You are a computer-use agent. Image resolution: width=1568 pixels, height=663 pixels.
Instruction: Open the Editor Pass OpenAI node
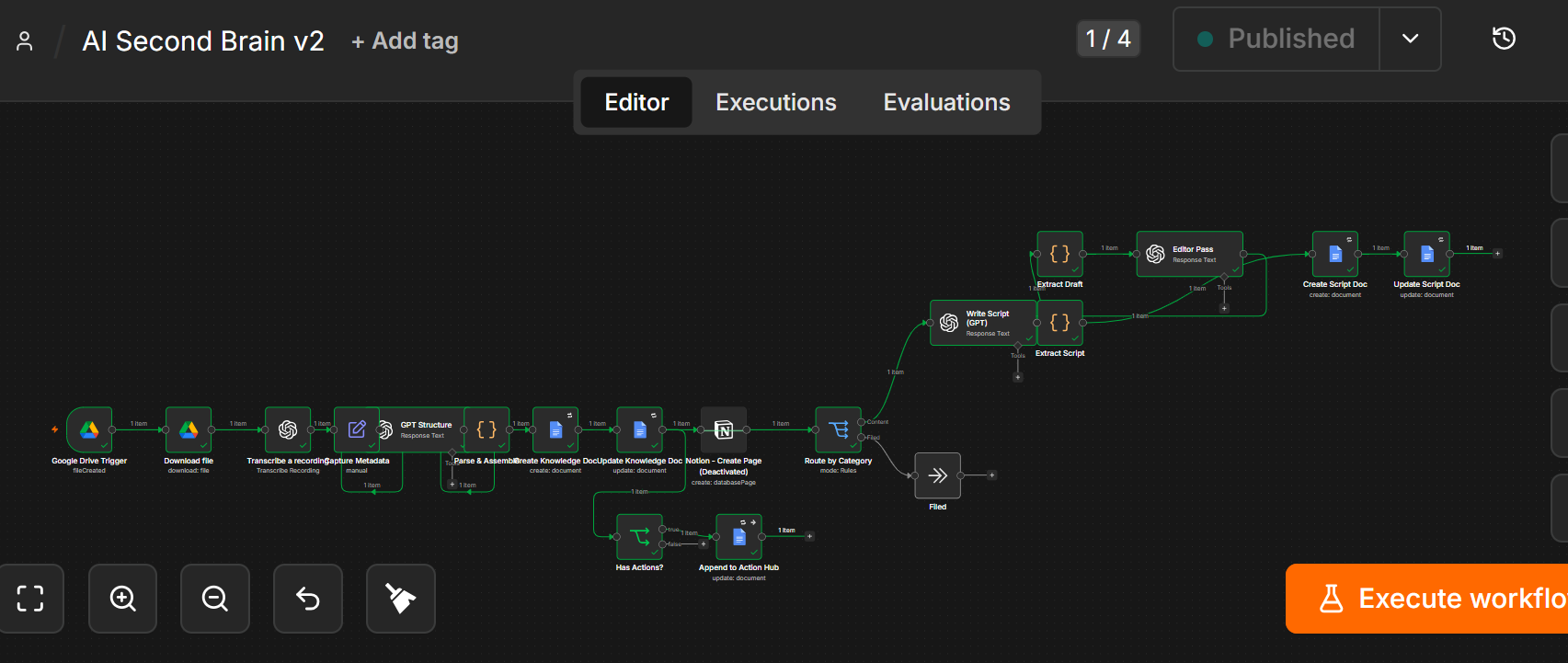pos(1190,254)
